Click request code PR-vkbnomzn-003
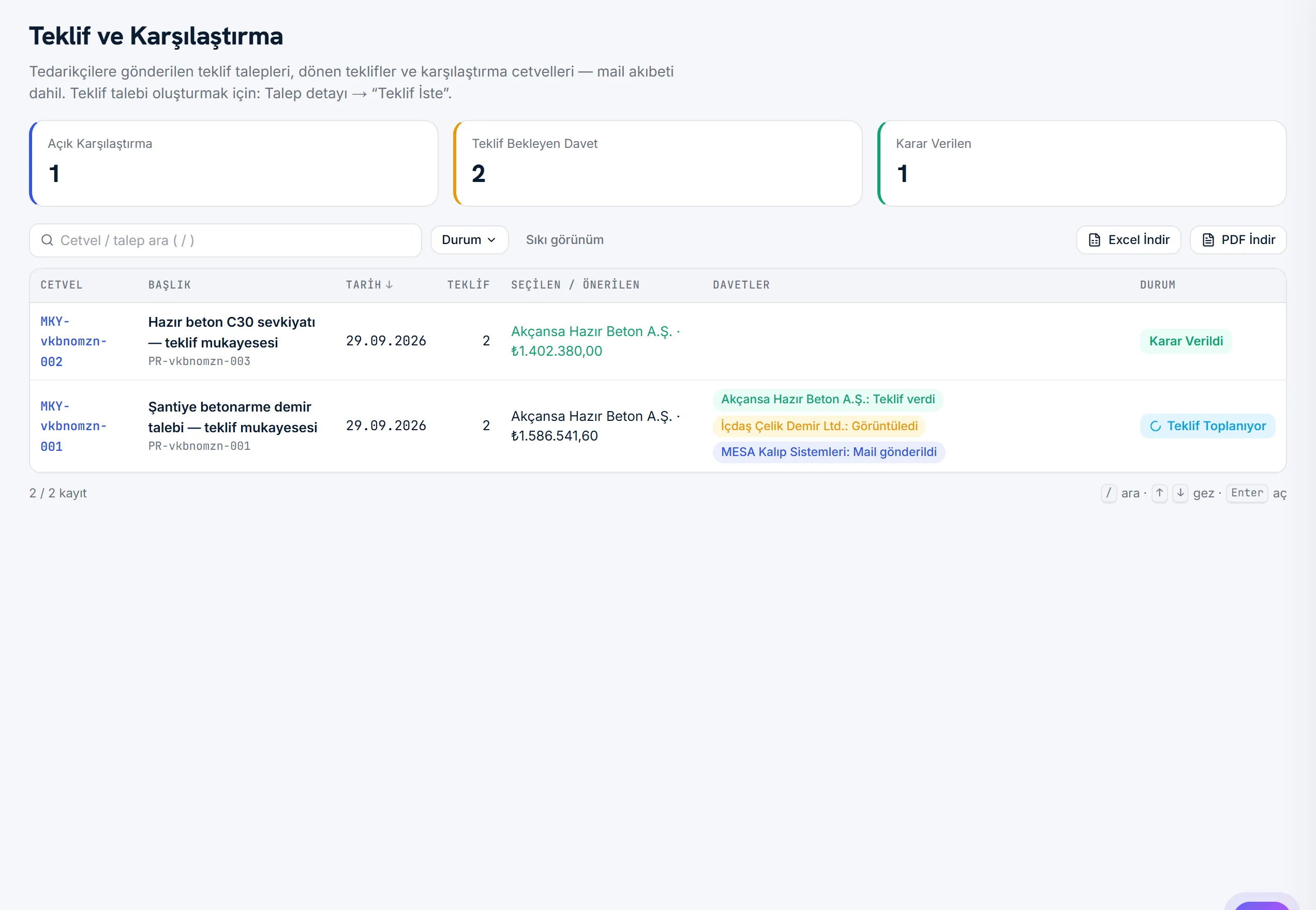This screenshot has height=910, width=1316. (199, 361)
